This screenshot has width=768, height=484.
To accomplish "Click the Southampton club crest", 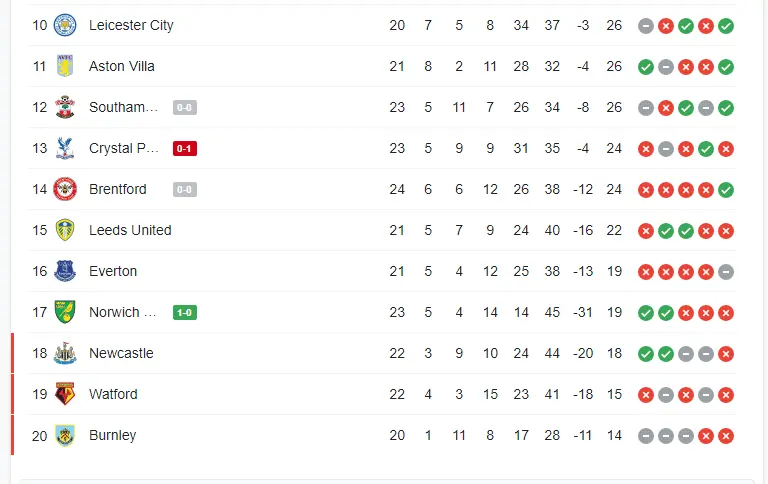I will 65,107.
